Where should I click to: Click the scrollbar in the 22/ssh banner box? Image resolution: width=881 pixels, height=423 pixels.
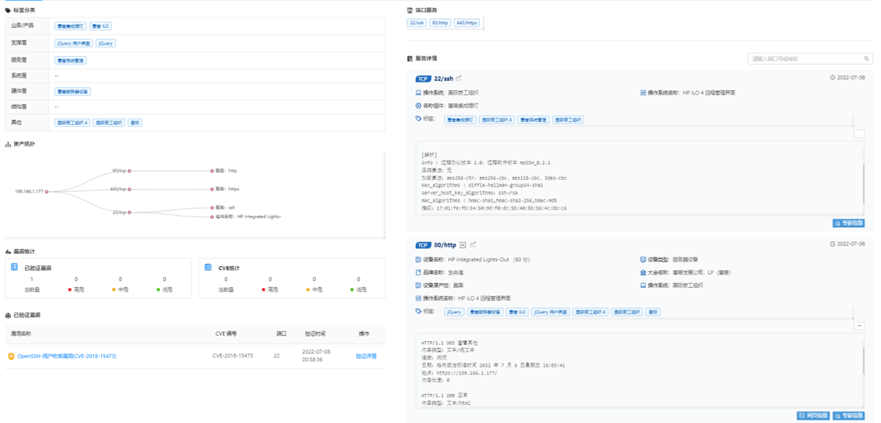tap(863, 180)
